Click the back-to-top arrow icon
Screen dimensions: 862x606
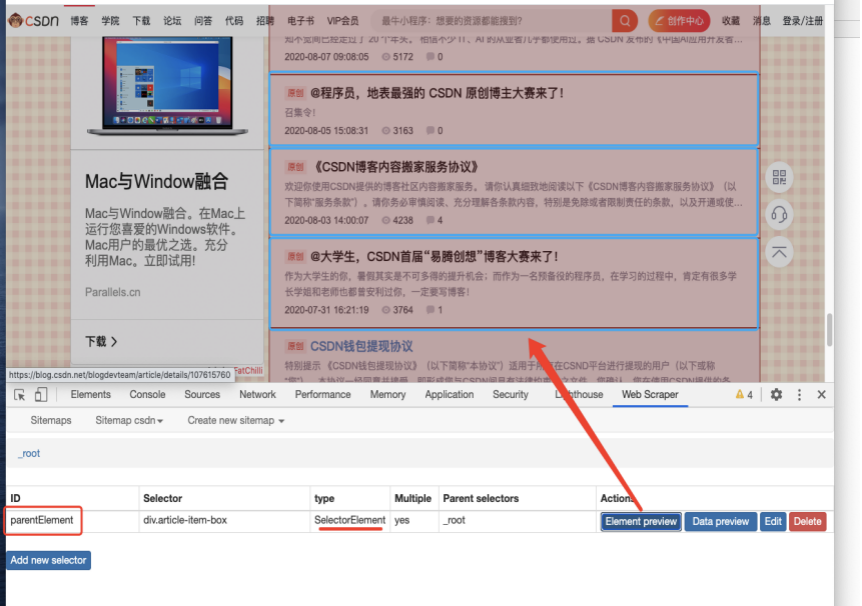[779, 252]
